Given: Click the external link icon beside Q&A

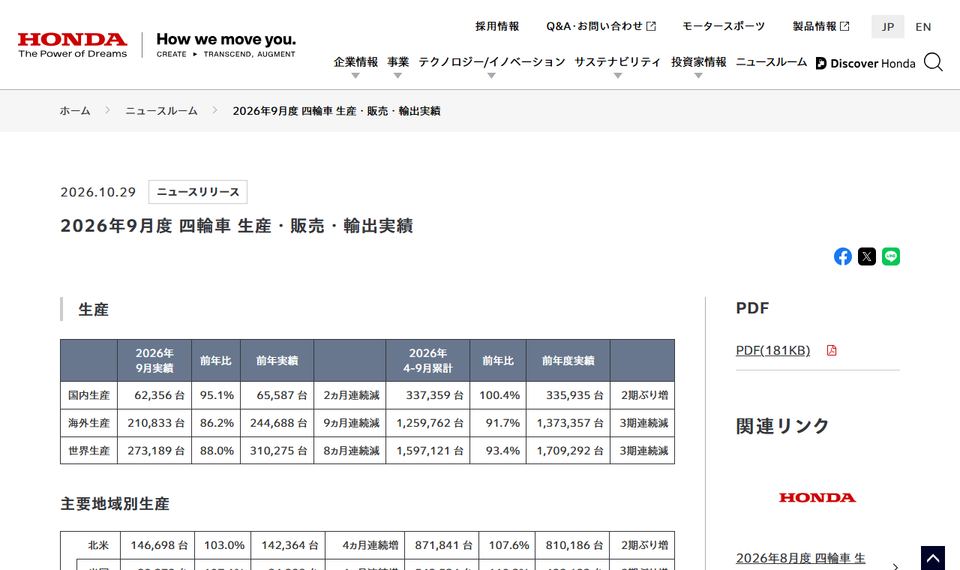Looking at the screenshot, I should (651, 26).
